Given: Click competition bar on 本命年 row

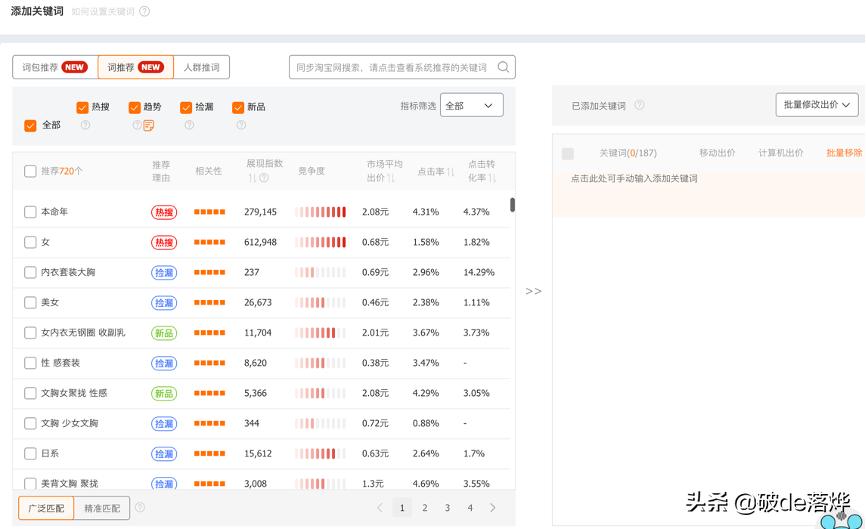Looking at the screenshot, I should point(320,211).
